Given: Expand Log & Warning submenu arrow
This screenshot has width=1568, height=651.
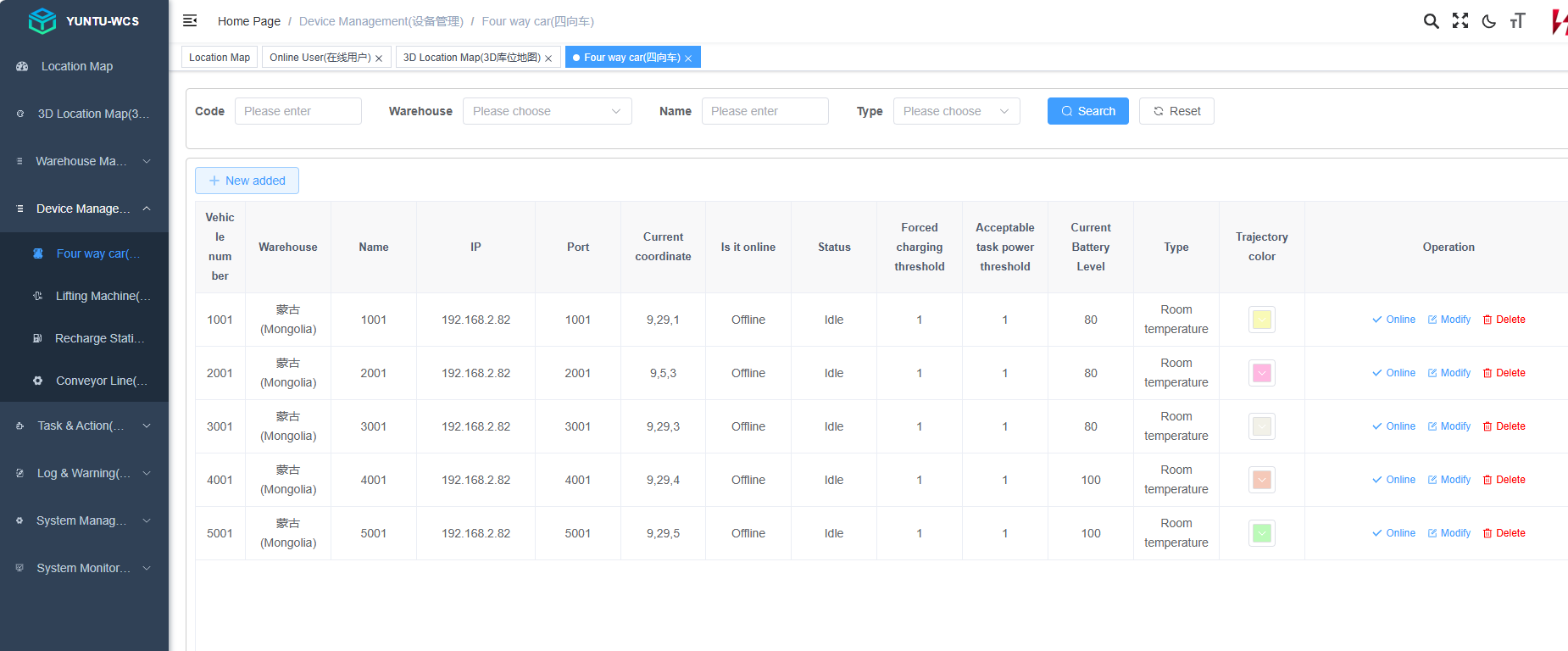Looking at the screenshot, I should tap(147, 473).
